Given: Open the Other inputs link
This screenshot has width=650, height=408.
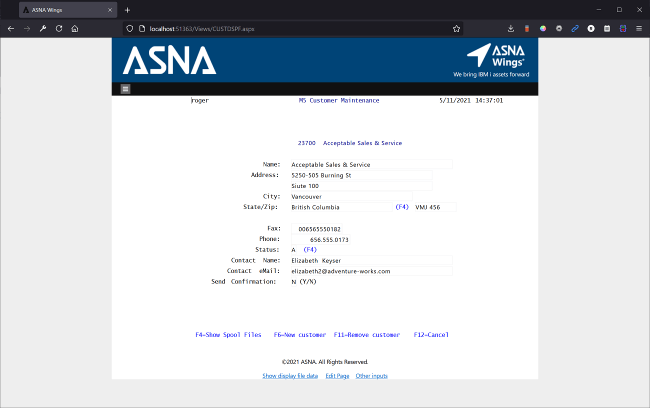Looking at the screenshot, I should point(371,376).
